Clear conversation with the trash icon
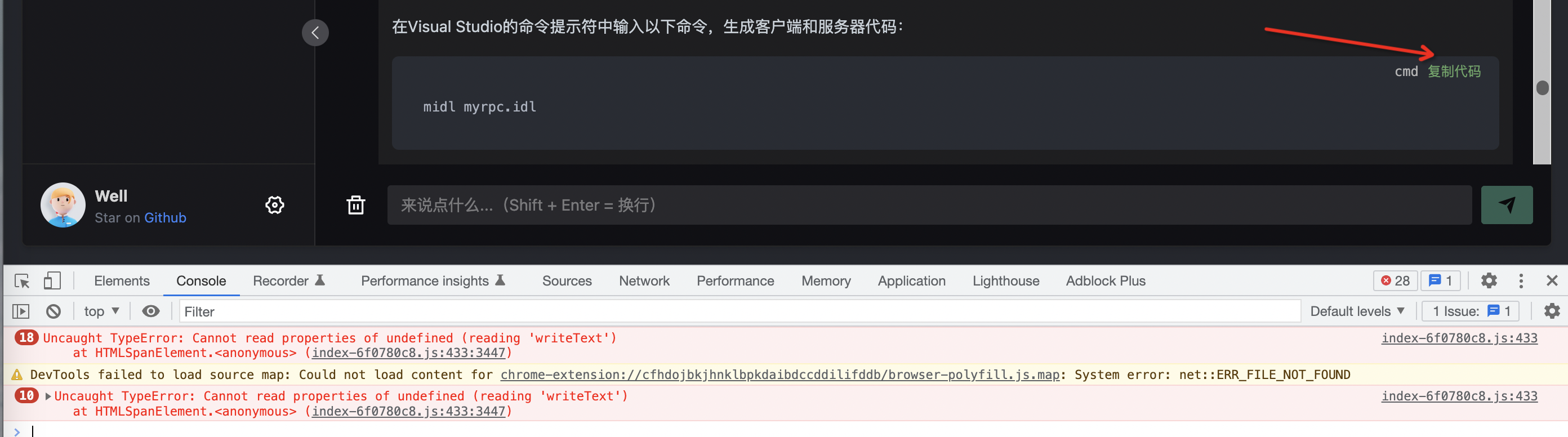Image resolution: width=1568 pixels, height=437 pixels. pyautogui.click(x=355, y=205)
